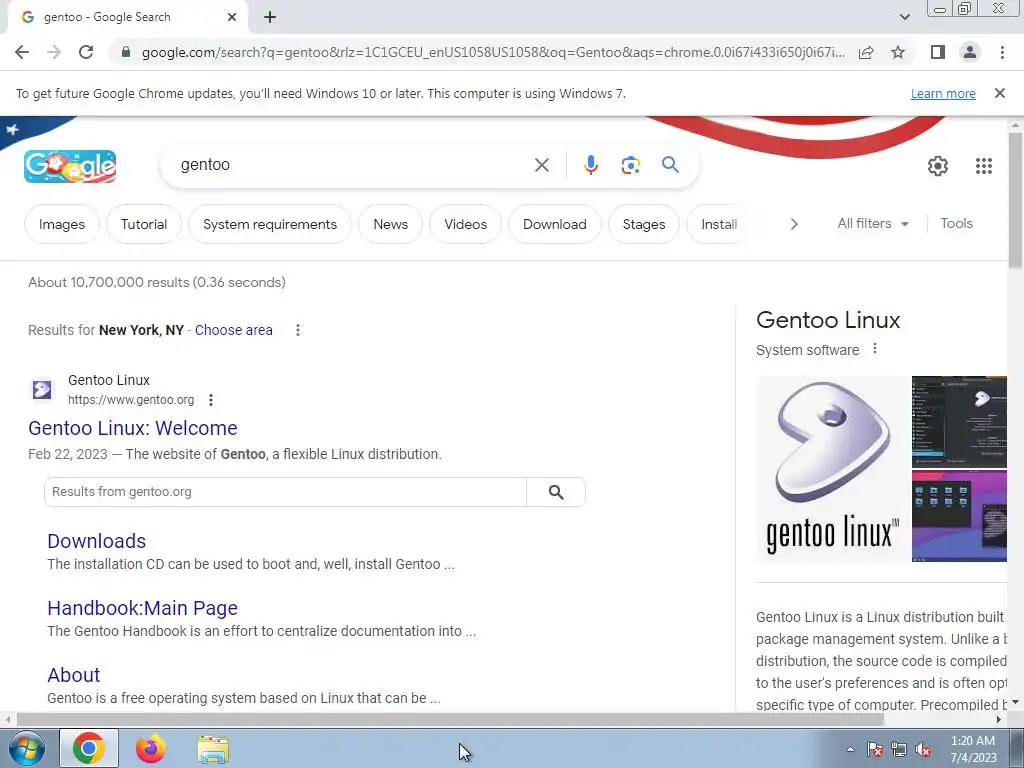Dismiss the Windows 7 update notice
This screenshot has height=768, width=1024.
pos(1000,93)
